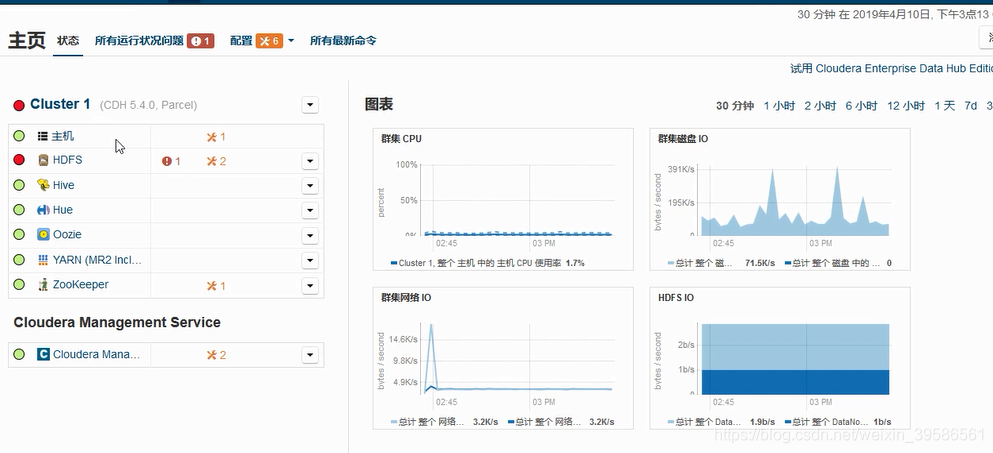Click the Cloudera Management Service C icon
993x453 pixels.
click(43, 354)
